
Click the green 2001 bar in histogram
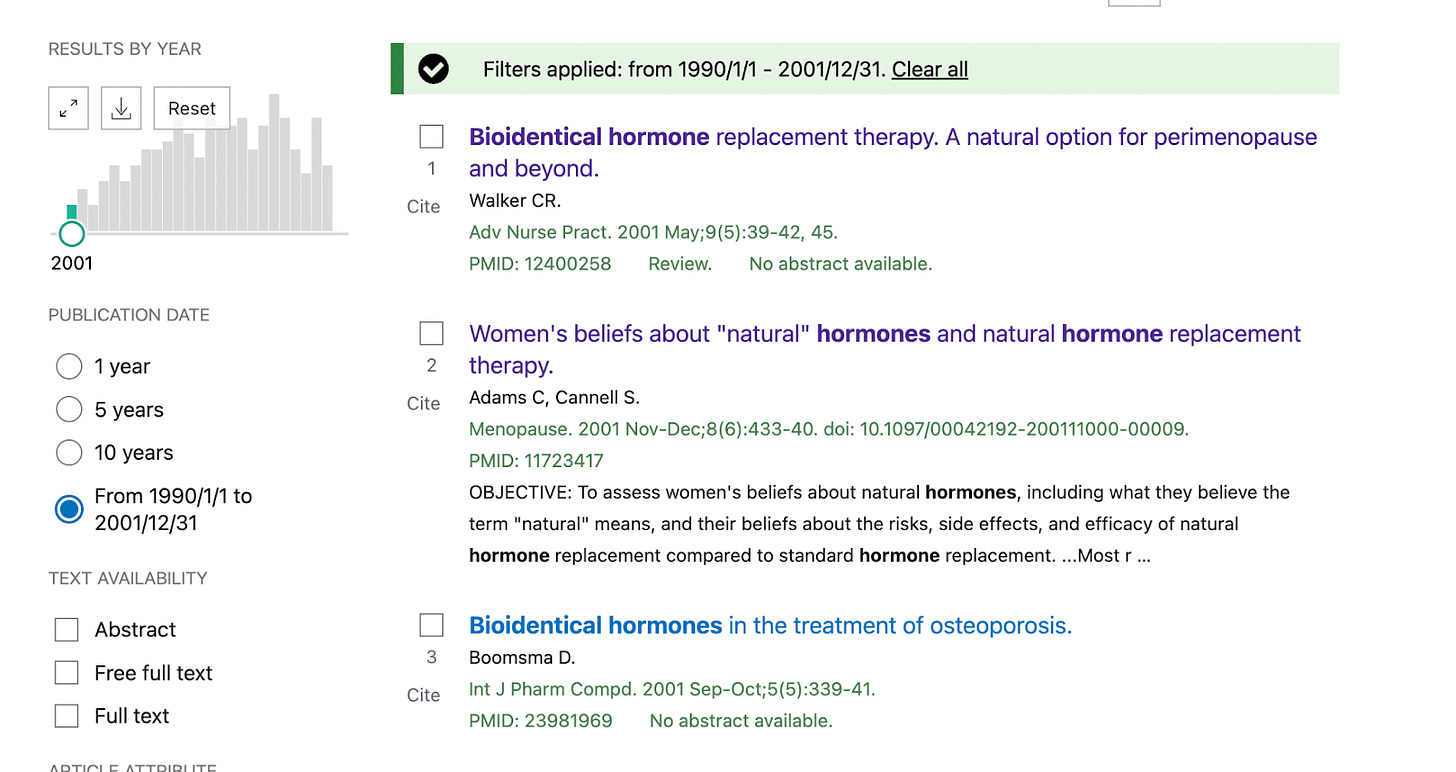71,212
